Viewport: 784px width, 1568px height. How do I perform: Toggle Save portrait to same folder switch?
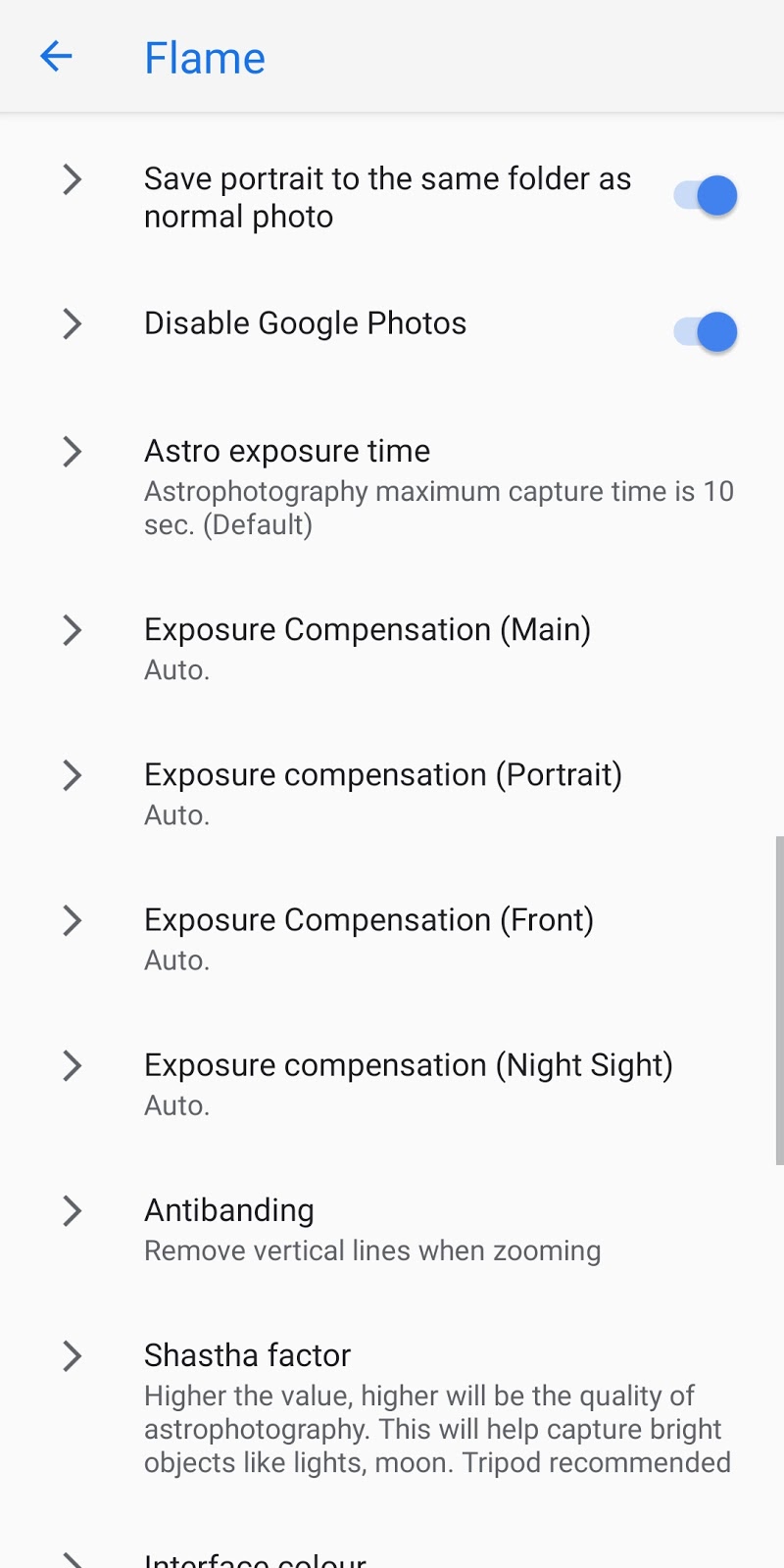click(707, 196)
